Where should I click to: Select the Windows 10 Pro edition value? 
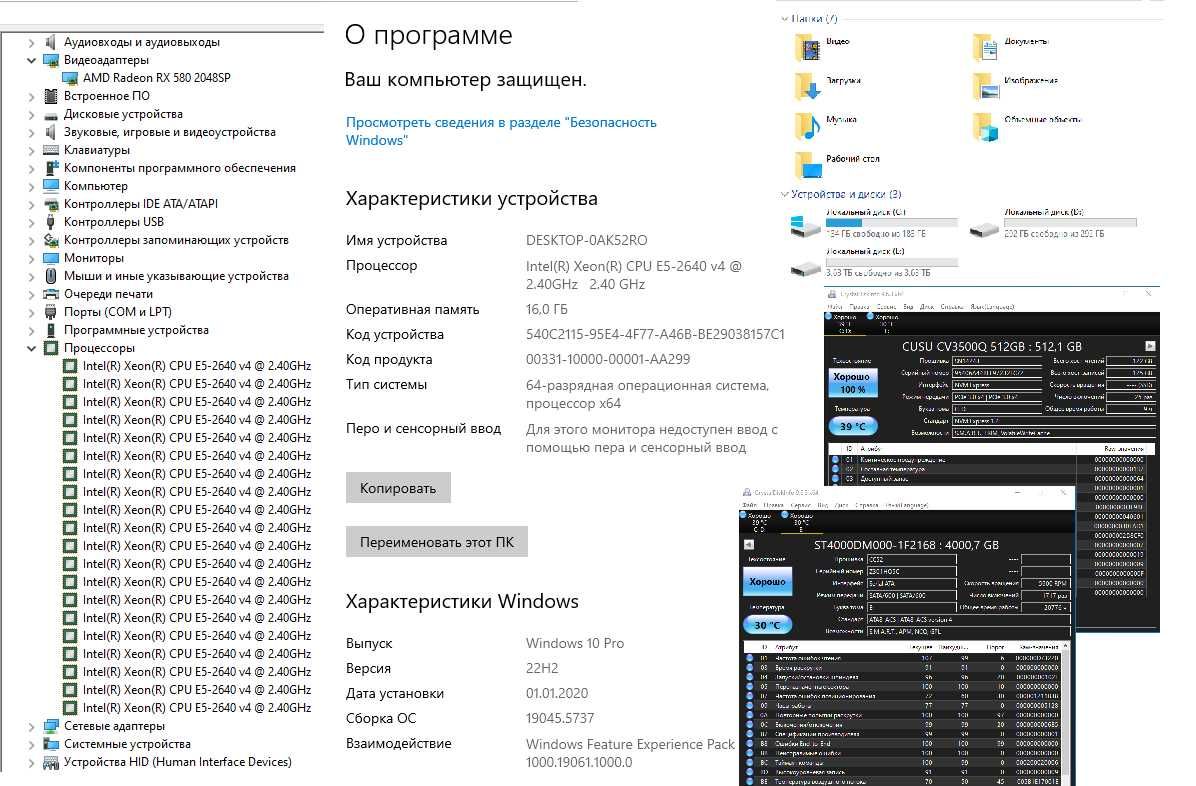coord(575,643)
